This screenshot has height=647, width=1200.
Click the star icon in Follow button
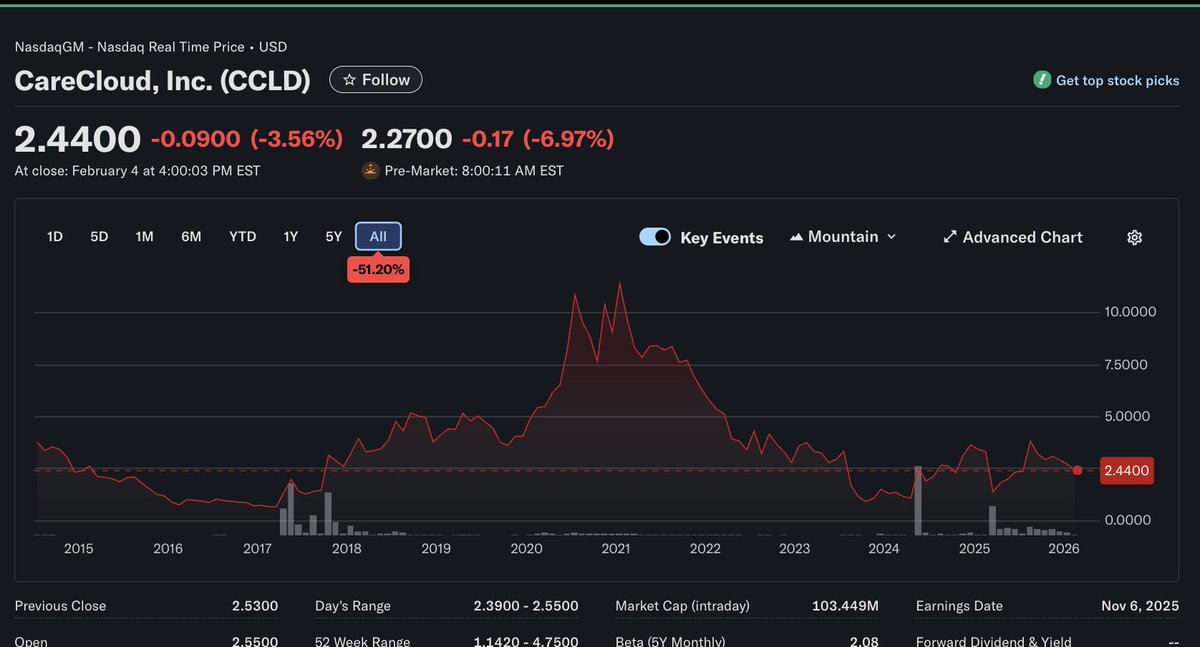pos(349,80)
